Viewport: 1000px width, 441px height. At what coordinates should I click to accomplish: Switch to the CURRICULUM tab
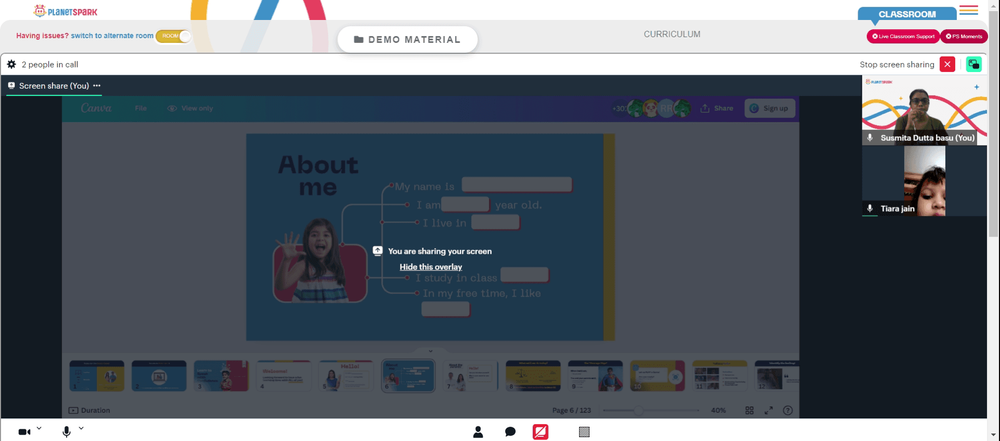(672, 34)
